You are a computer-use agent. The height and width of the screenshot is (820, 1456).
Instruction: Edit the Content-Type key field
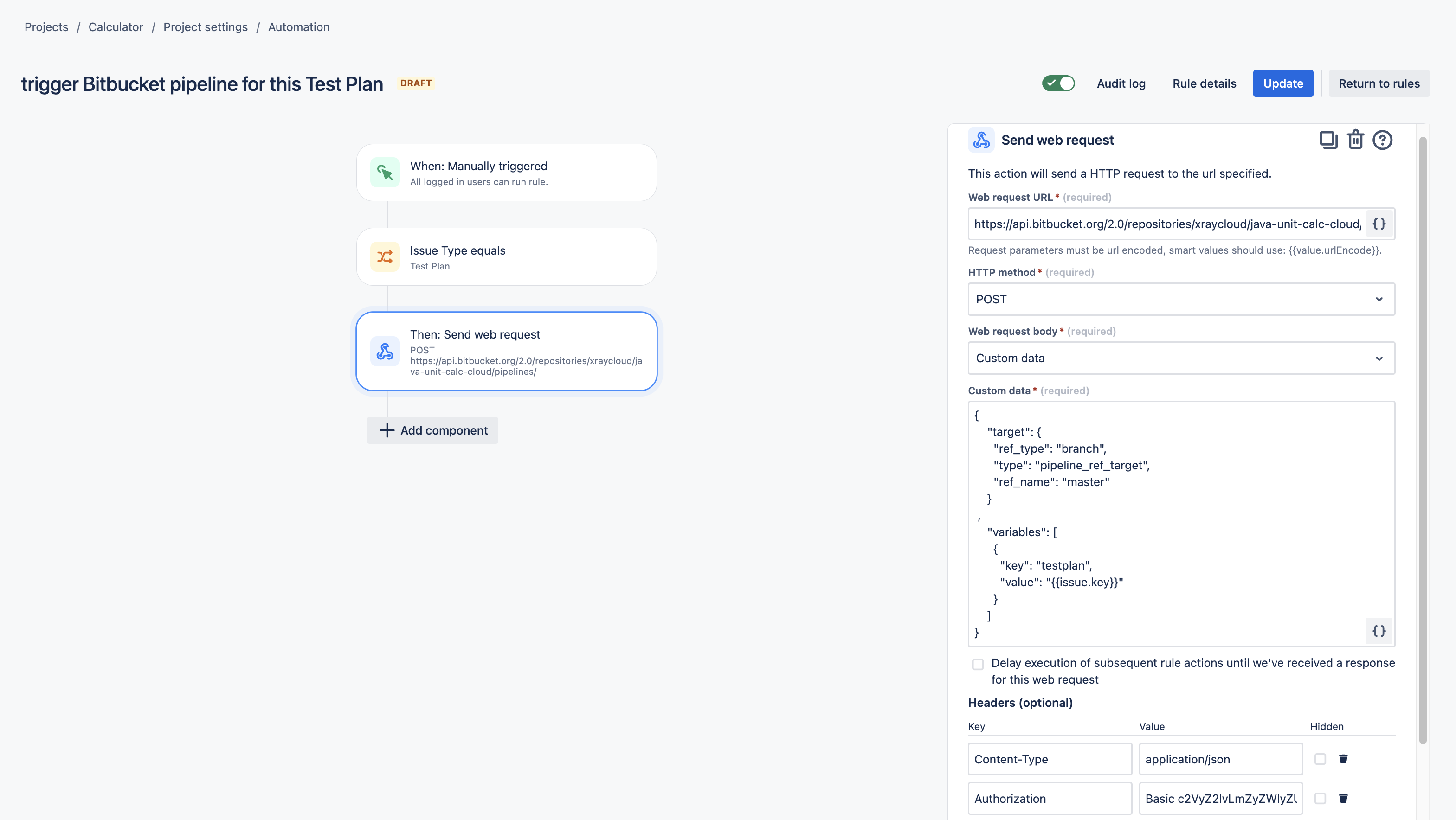click(x=1050, y=759)
